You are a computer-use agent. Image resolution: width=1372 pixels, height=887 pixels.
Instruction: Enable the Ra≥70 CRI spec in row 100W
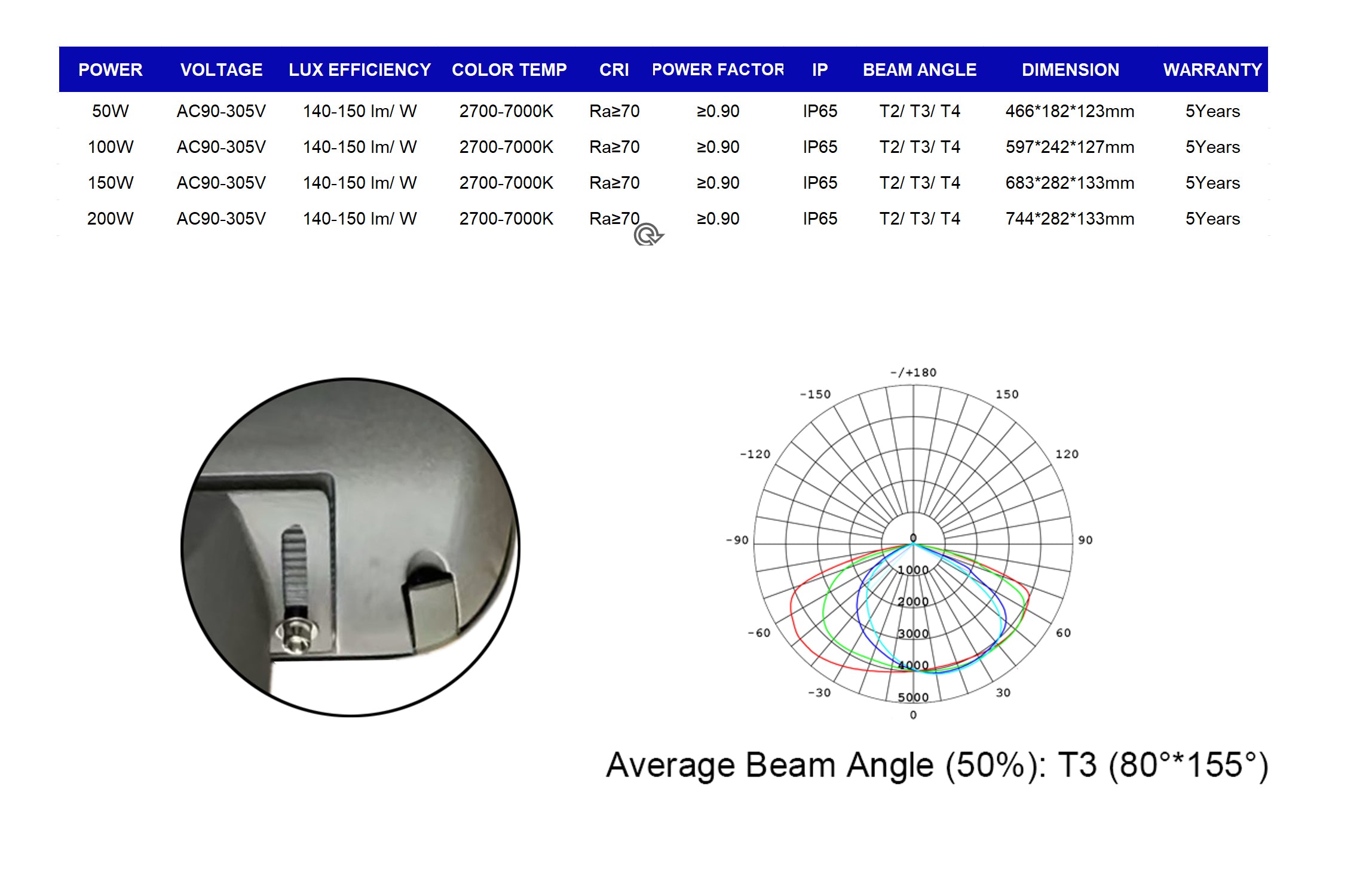pyautogui.click(x=614, y=147)
